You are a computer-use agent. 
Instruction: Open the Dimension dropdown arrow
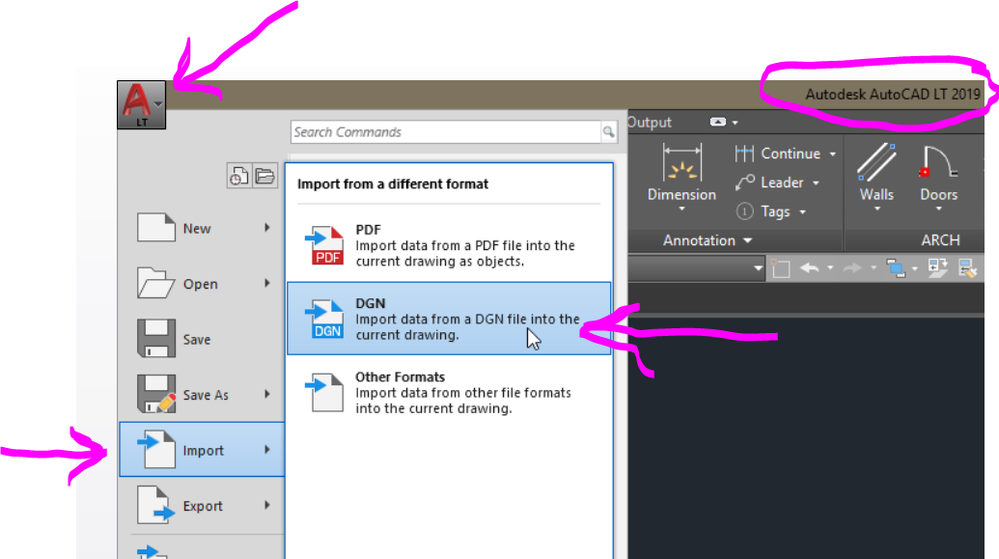pos(682,210)
